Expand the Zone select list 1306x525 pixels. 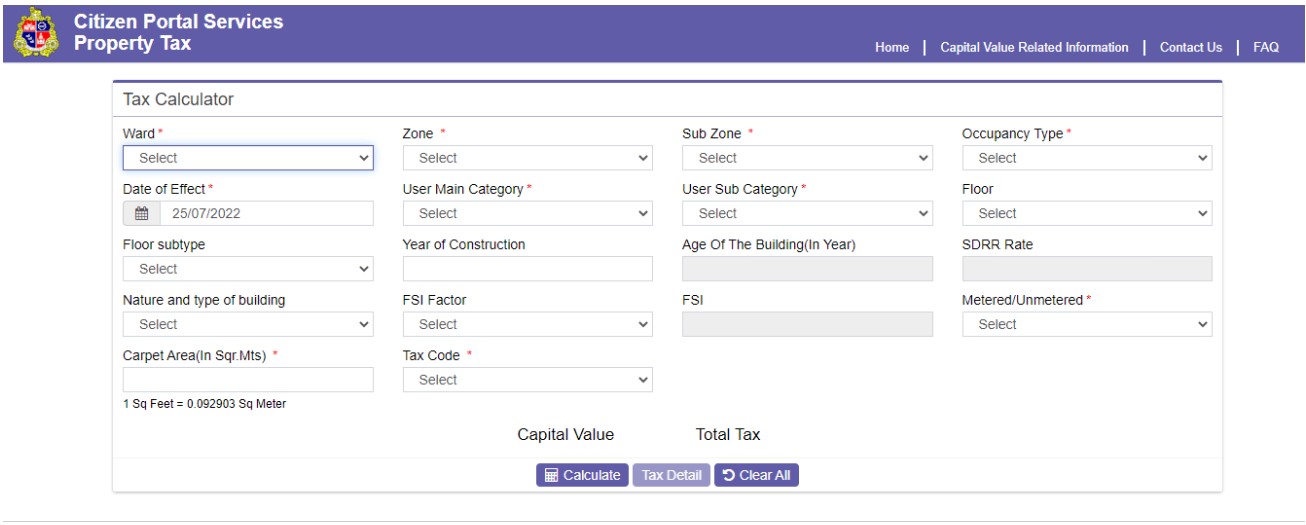click(x=527, y=158)
